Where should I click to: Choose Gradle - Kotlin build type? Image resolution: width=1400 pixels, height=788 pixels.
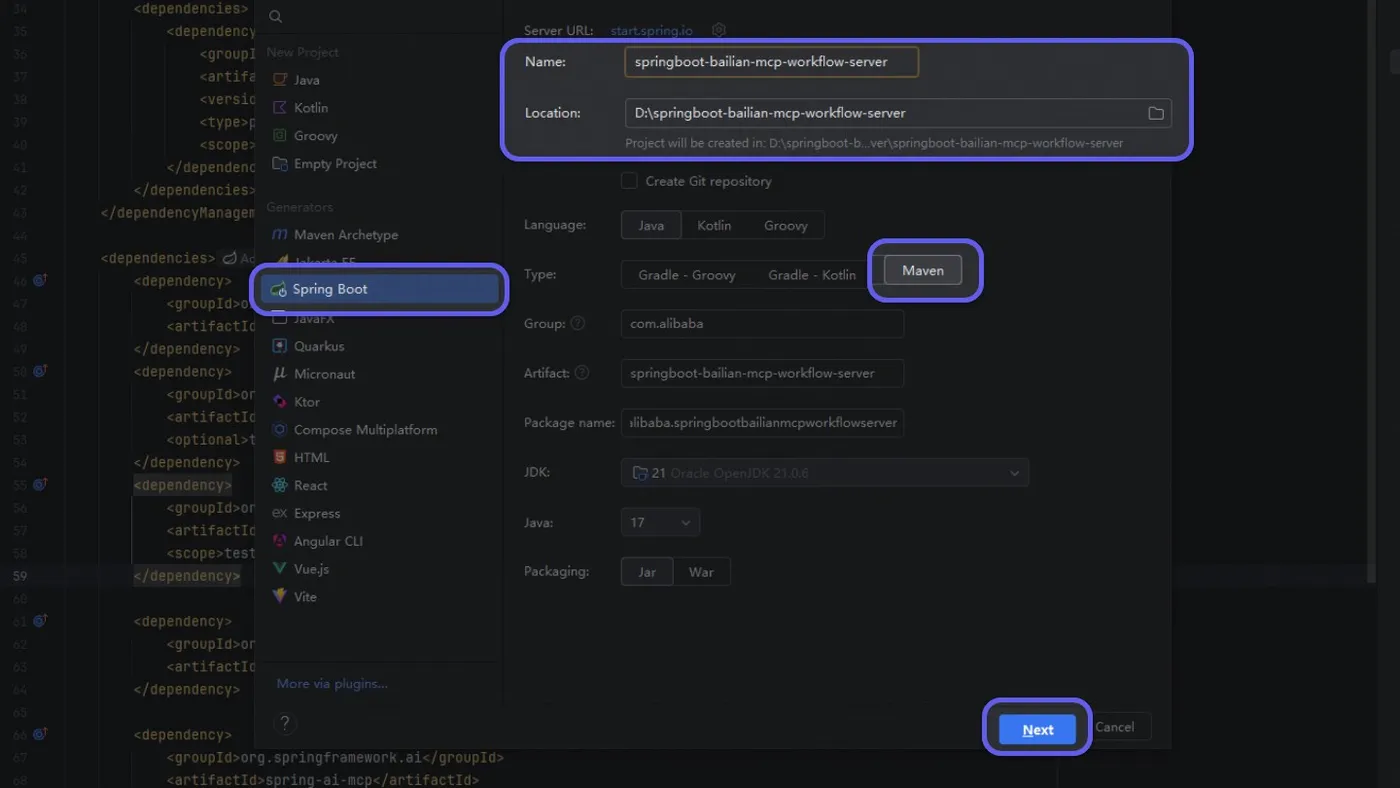(812, 274)
